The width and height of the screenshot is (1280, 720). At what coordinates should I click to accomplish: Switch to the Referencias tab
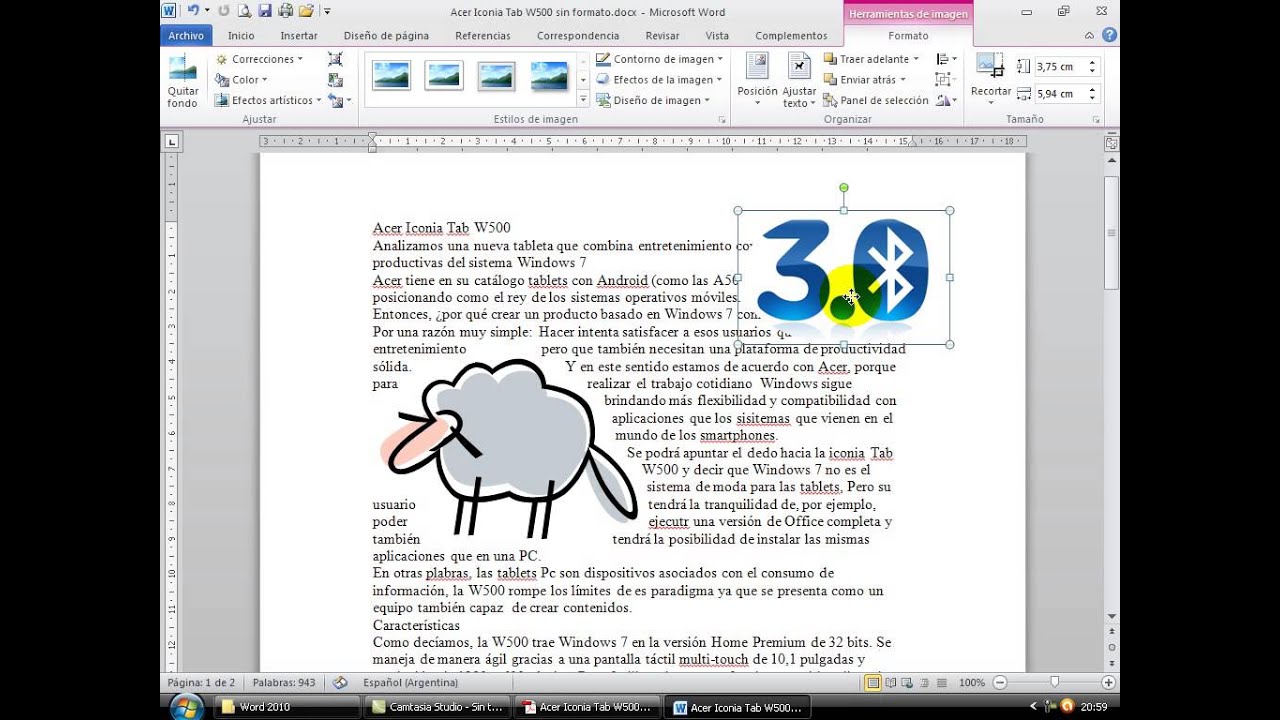tap(483, 36)
